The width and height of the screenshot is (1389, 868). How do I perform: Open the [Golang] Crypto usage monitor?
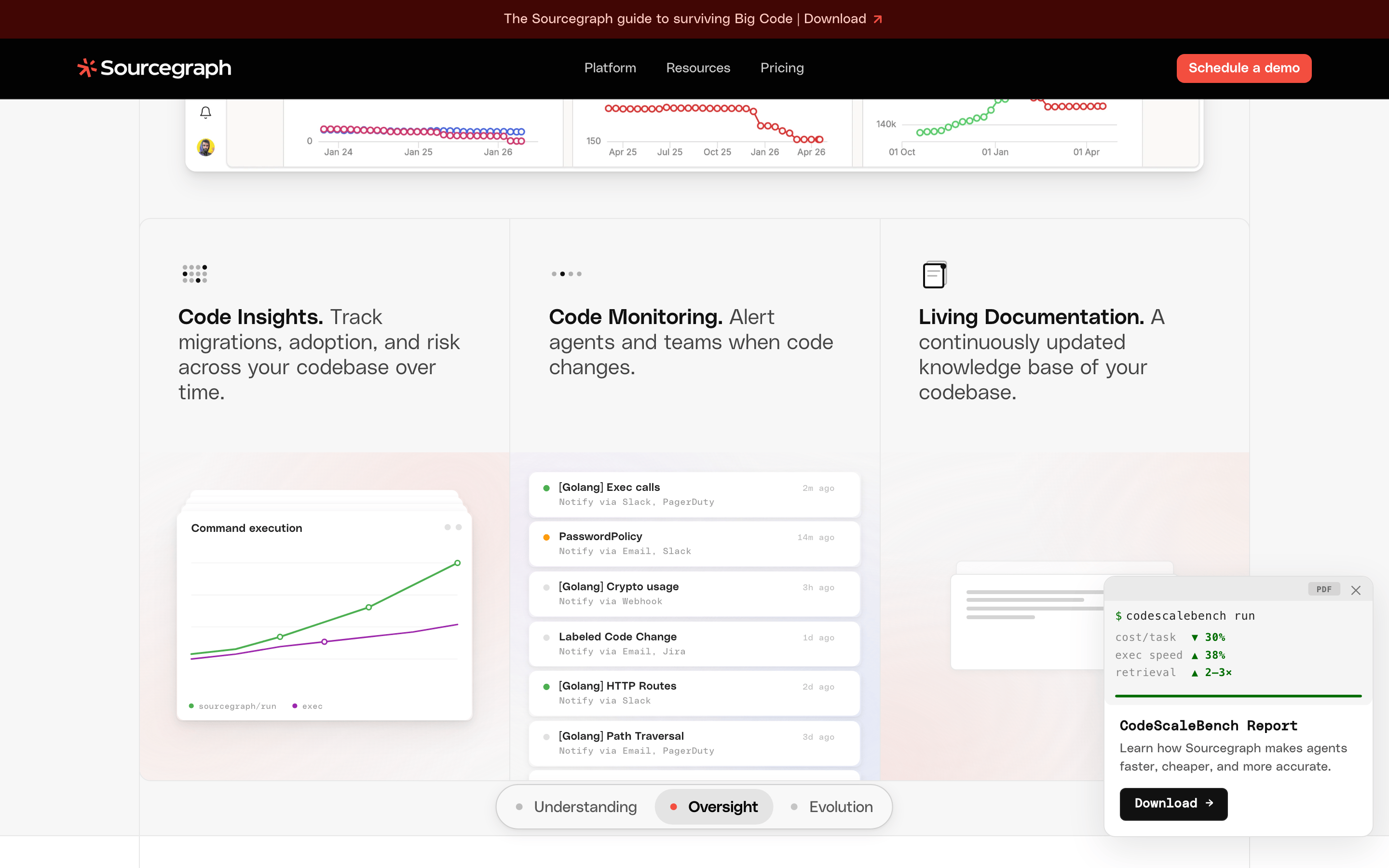tap(694, 593)
